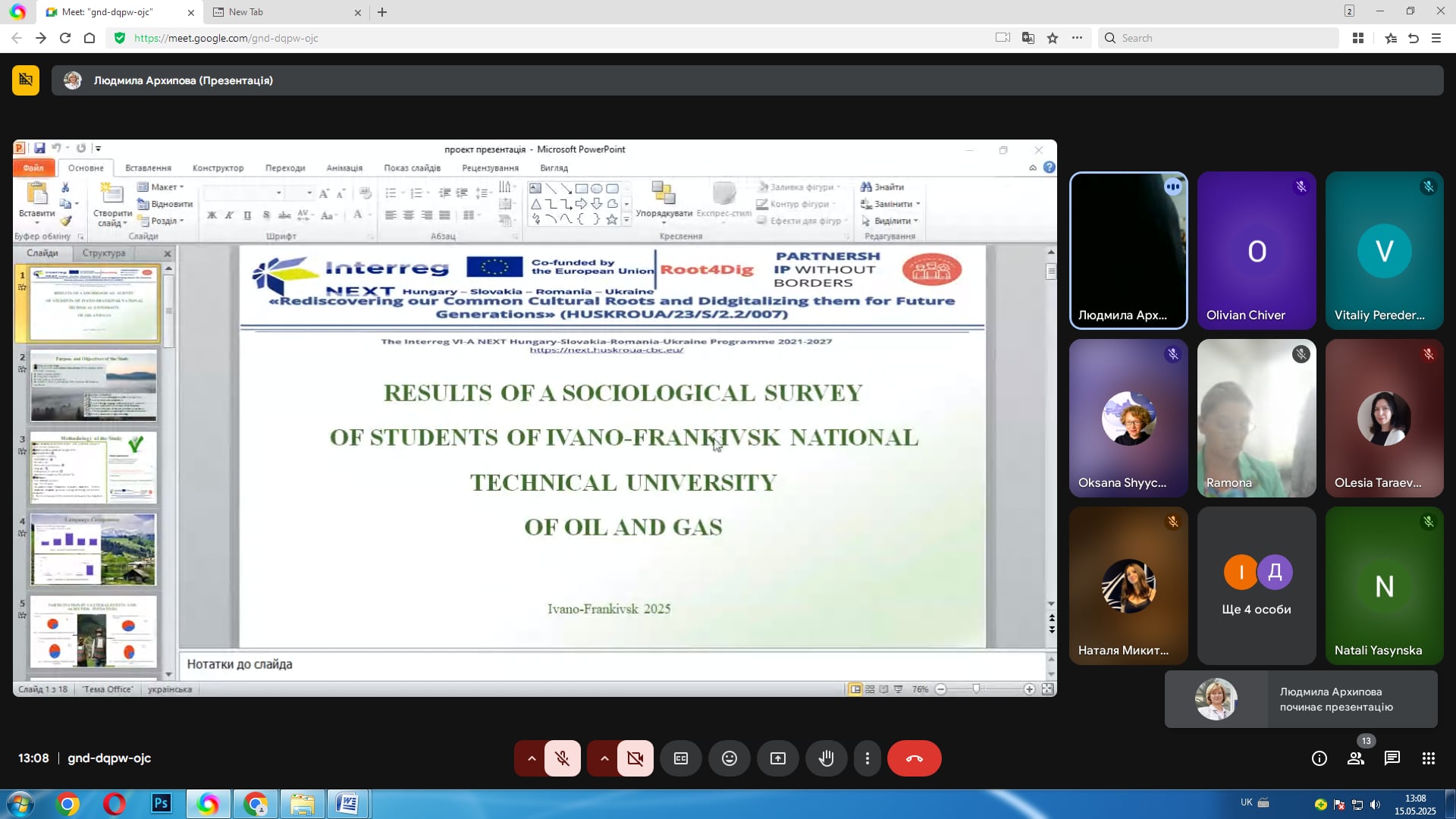Image resolution: width=1456 pixels, height=819 pixels.
Task: Open the Windows Start button
Action: pyautogui.click(x=20, y=804)
